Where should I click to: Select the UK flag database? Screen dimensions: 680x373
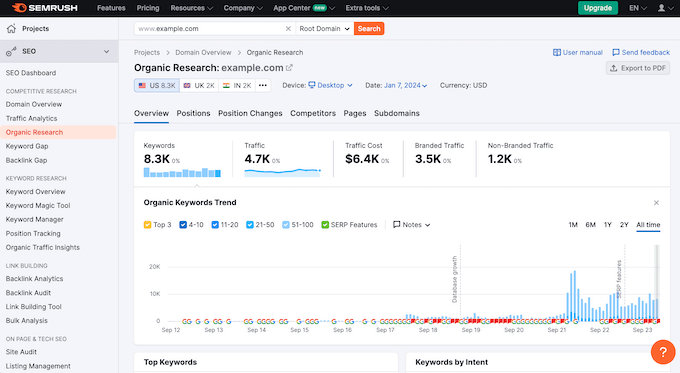pyautogui.click(x=199, y=85)
